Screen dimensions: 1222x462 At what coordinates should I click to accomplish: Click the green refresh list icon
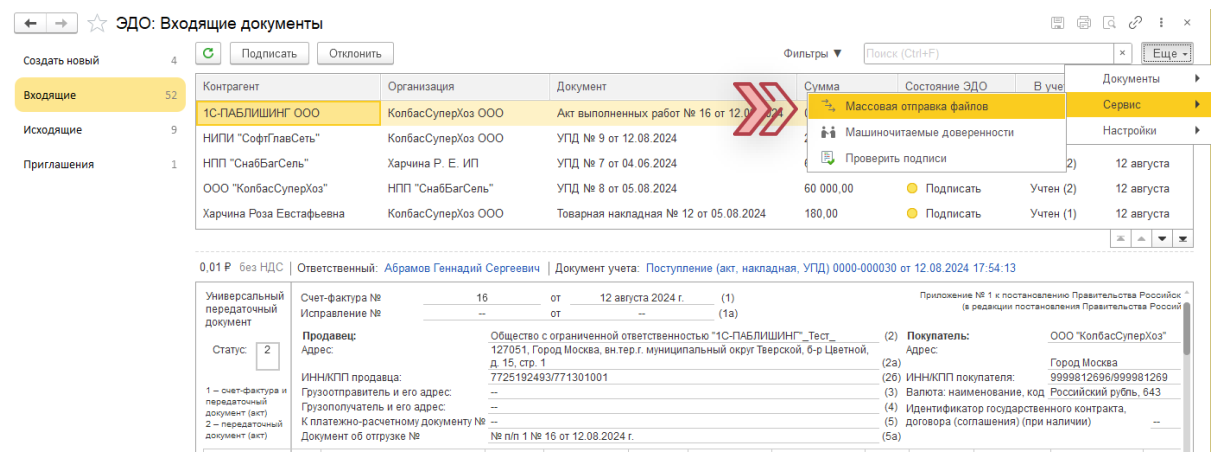209,53
